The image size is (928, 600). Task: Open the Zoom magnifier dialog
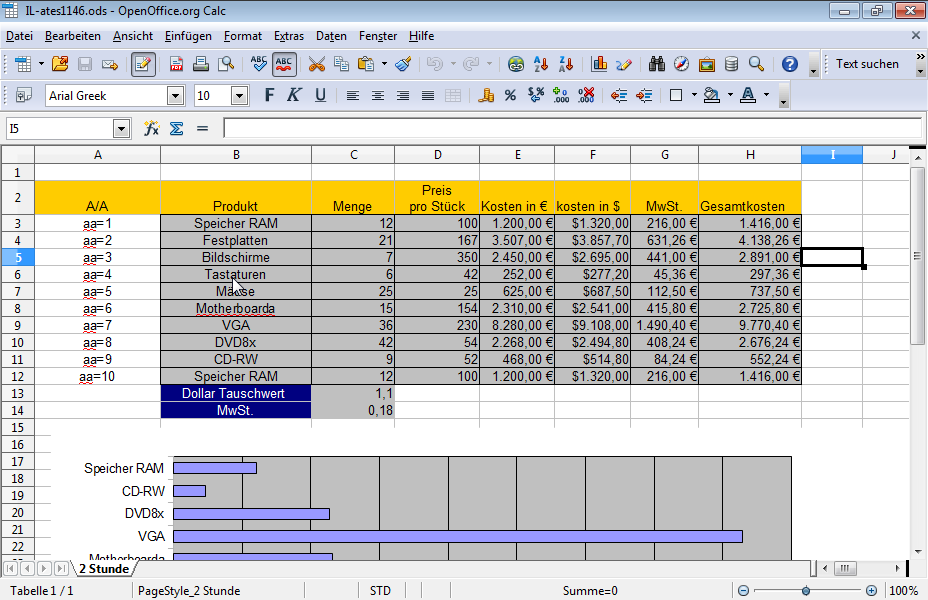coord(756,64)
